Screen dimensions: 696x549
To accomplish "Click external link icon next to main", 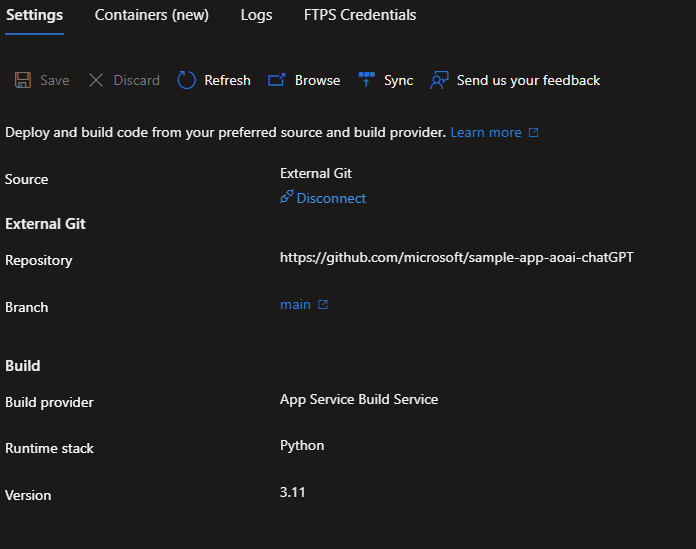I will 323,305.
